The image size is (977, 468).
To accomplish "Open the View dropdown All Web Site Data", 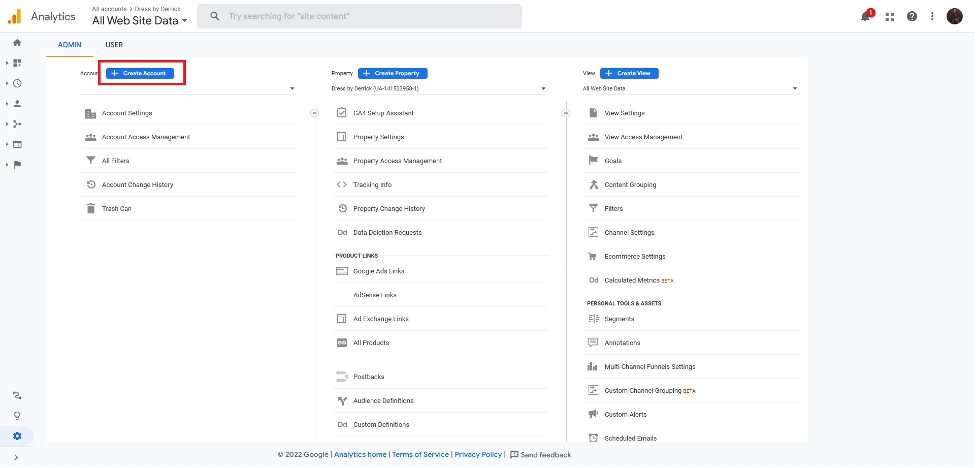I will (690, 88).
